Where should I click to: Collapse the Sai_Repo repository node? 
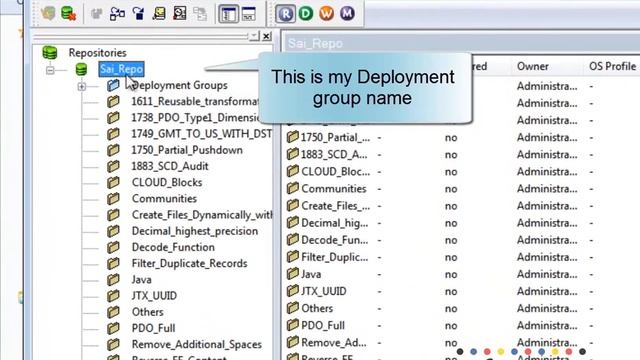50,70
